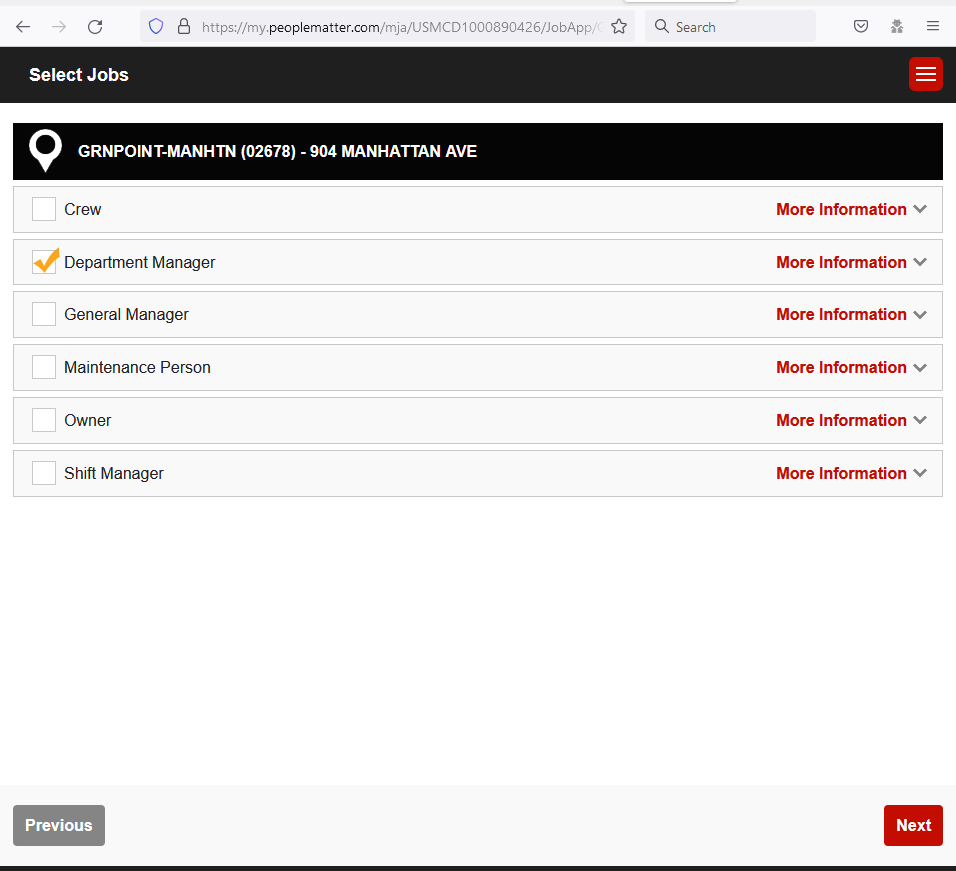956x871 pixels.
Task: Open the Firefox application menu
Action: [x=932, y=26]
